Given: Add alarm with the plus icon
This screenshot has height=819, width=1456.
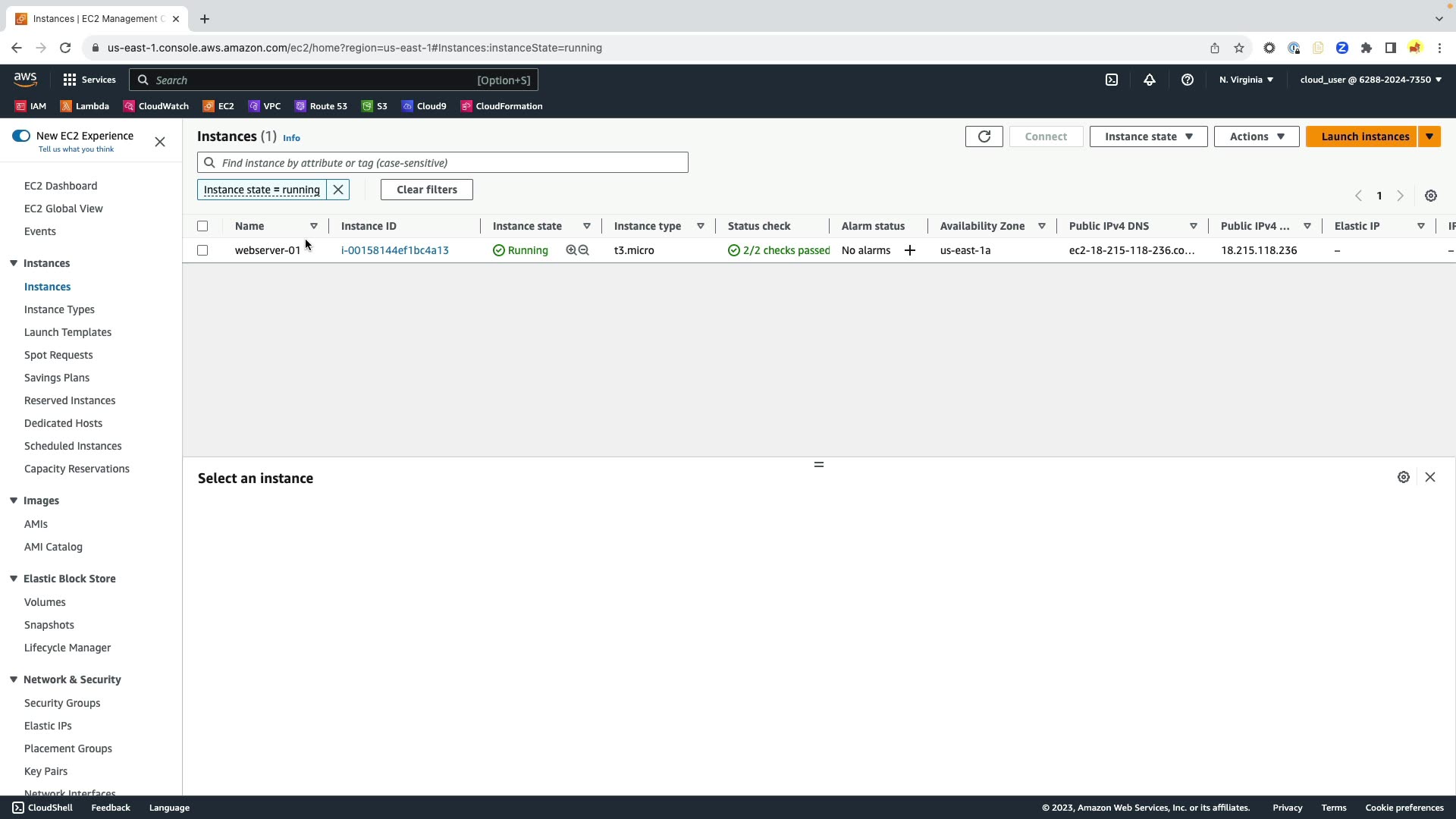Looking at the screenshot, I should click(x=910, y=250).
